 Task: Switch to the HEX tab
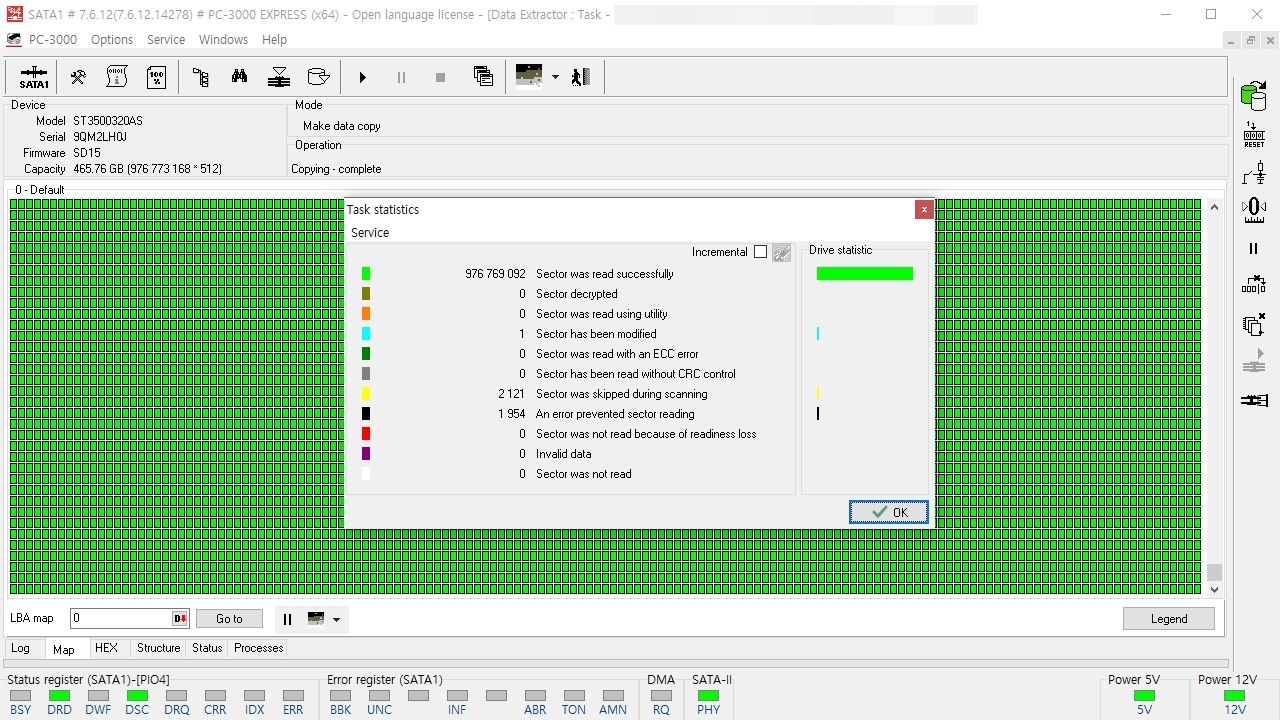[106, 648]
